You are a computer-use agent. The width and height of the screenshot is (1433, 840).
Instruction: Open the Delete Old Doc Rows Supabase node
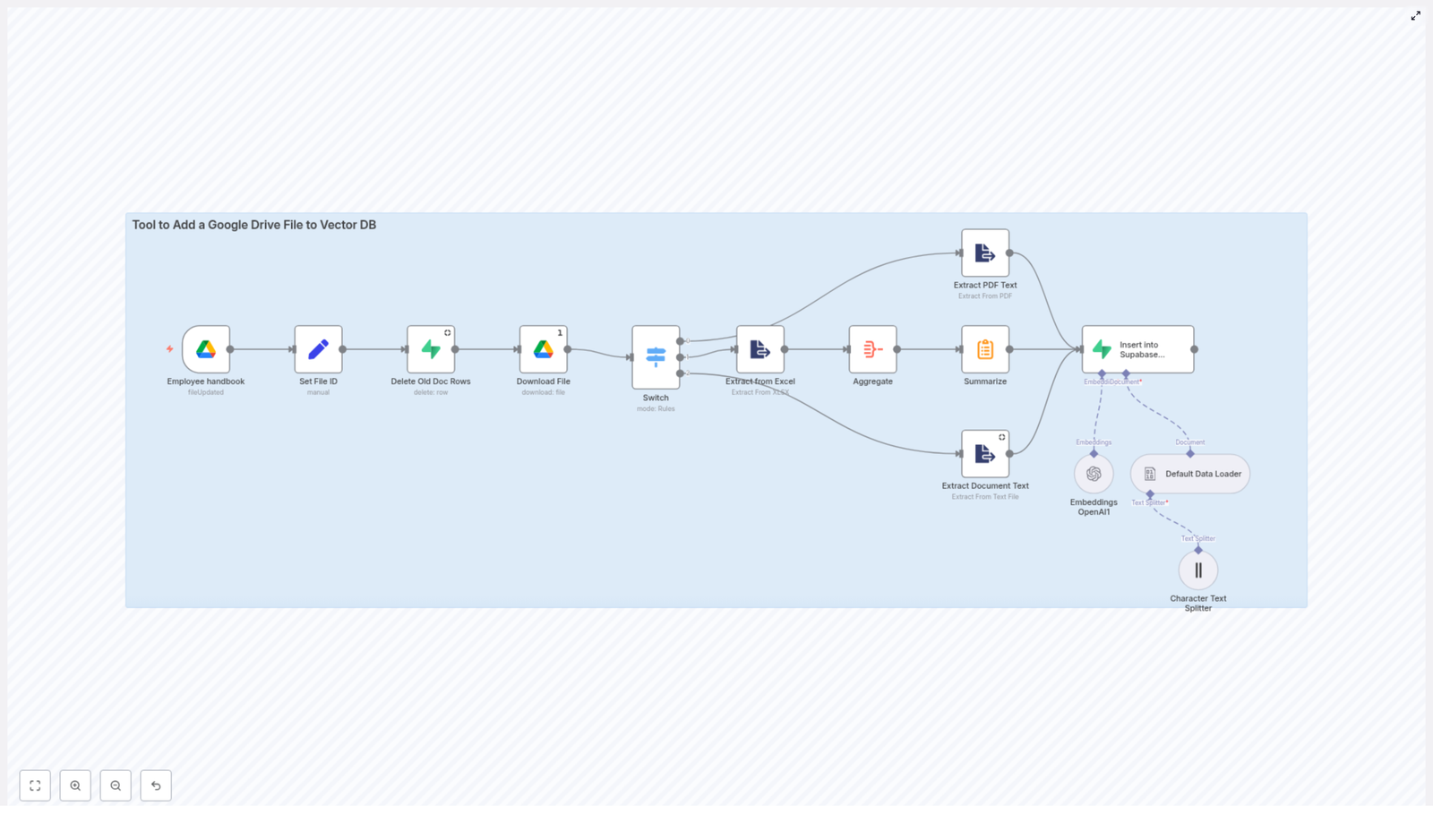point(431,349)
